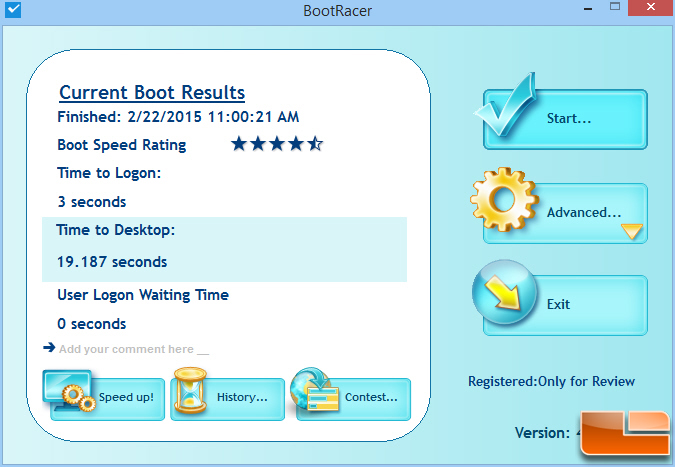675x467 pixels.
Task: Open the Advanced... button
Action: (x=565, y=213)
